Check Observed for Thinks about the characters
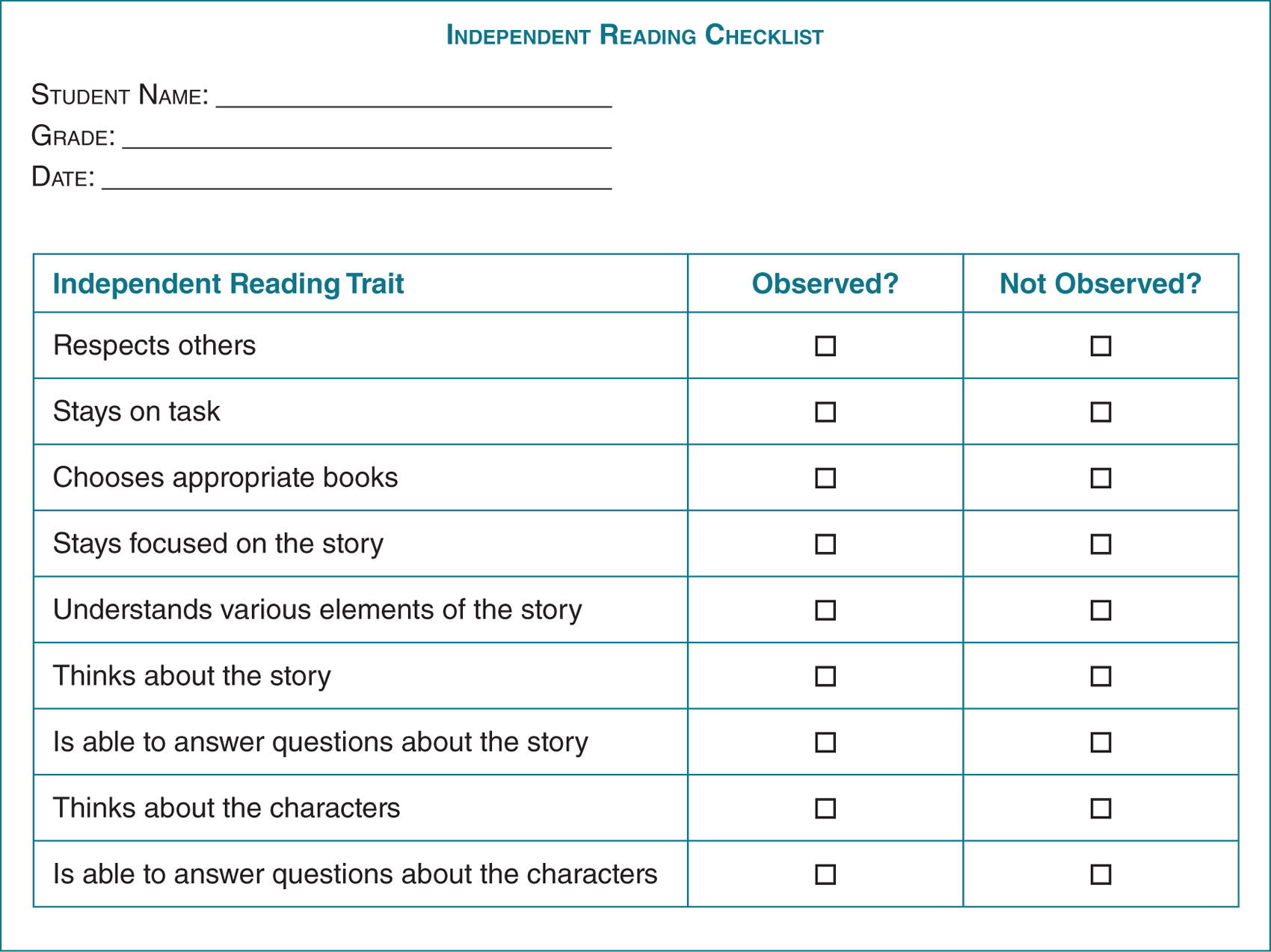This screenshot has width=1271, height=952. point(825,808)
